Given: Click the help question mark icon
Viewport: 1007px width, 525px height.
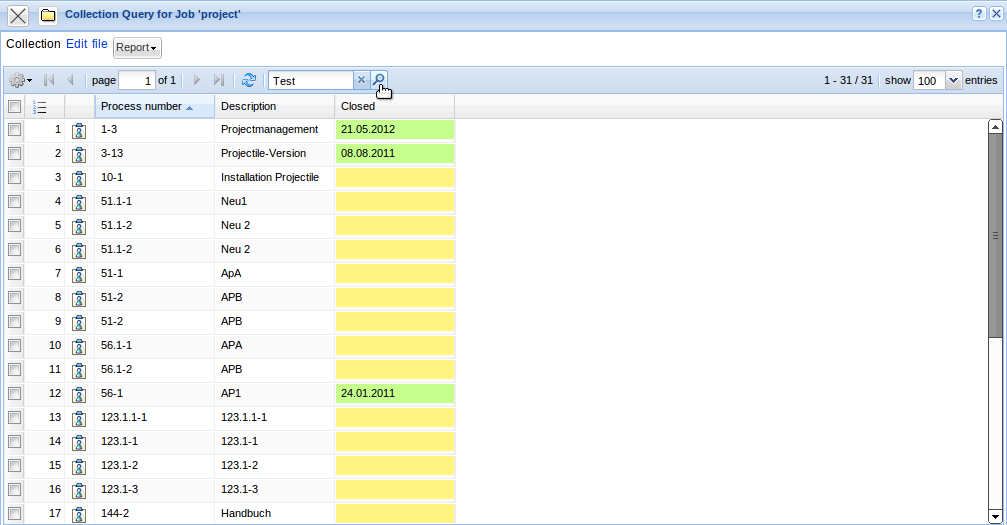Looking at the screenshot, I should click(x=978, y=14).
